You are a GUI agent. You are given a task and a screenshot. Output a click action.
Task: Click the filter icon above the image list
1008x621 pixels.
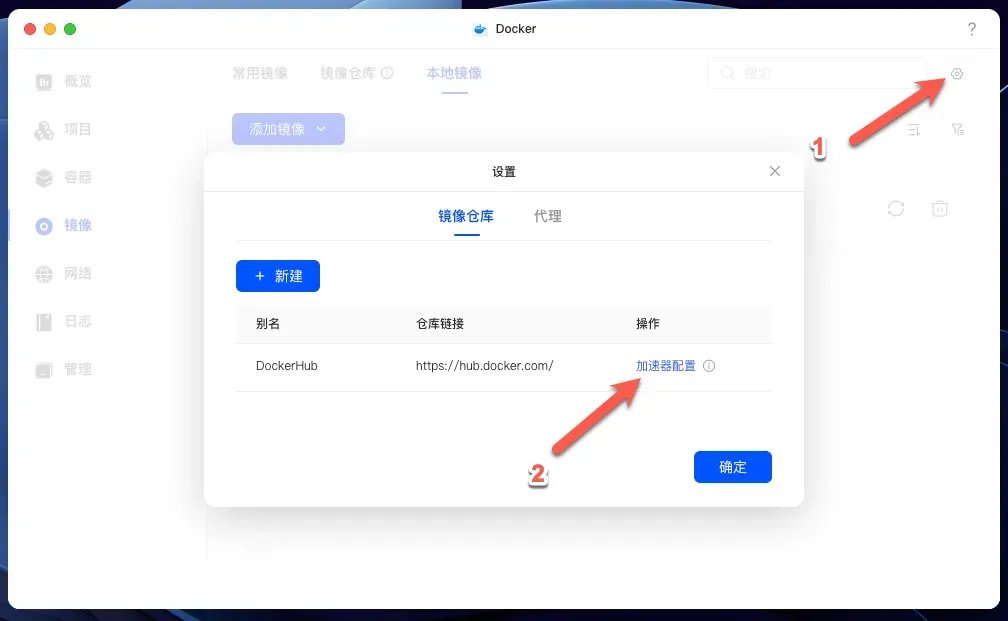[x=958, y=128]
